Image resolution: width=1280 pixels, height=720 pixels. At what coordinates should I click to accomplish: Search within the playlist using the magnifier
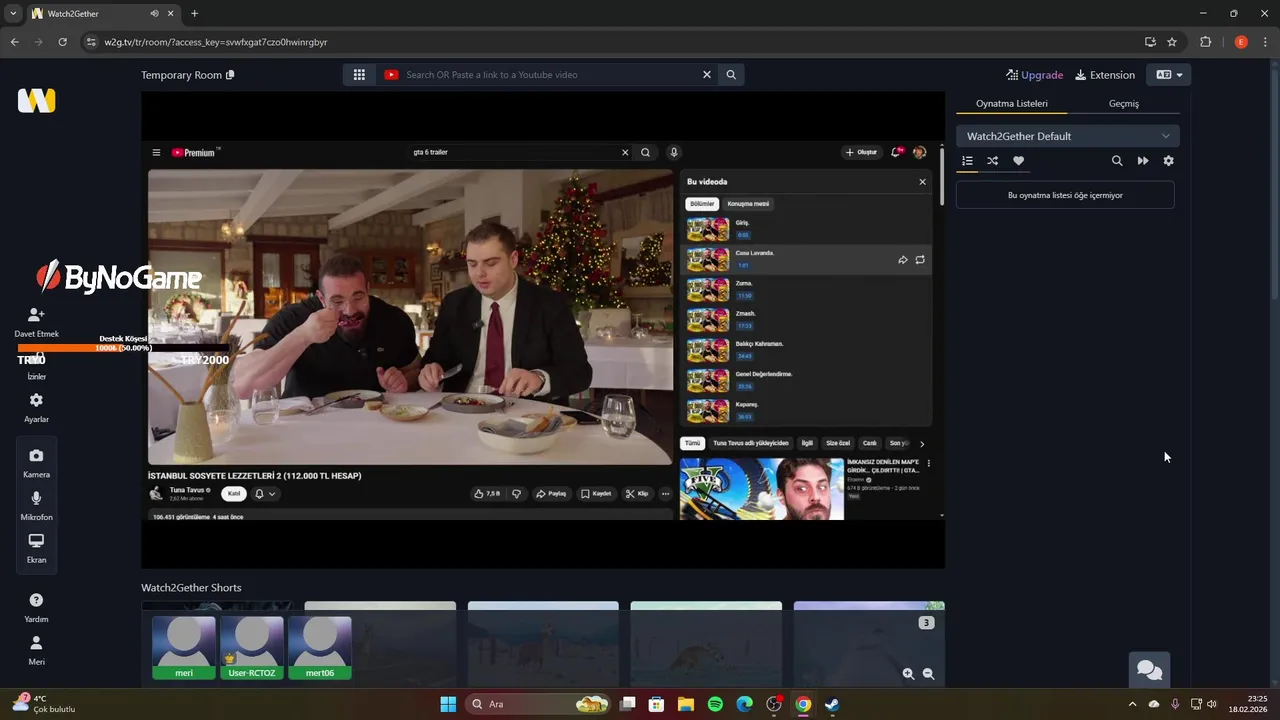tap(1117, 161)
